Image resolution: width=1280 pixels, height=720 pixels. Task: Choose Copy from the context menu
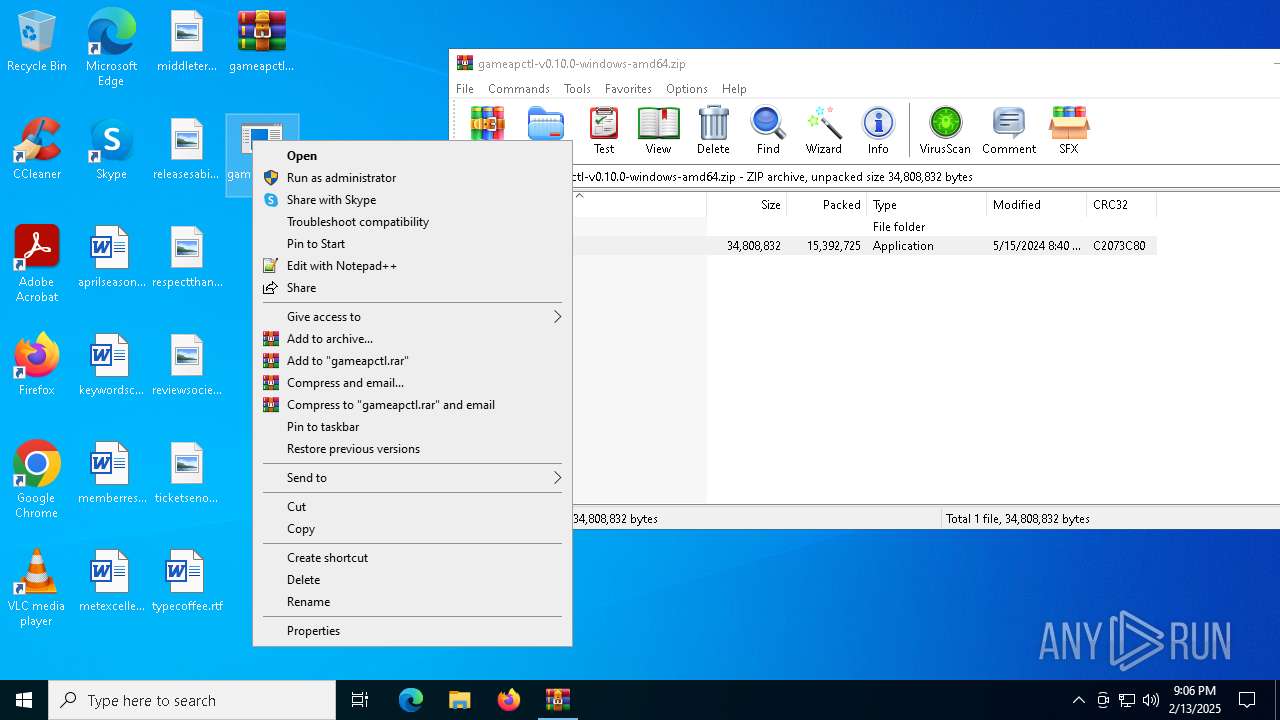click(x=413, y=529)
